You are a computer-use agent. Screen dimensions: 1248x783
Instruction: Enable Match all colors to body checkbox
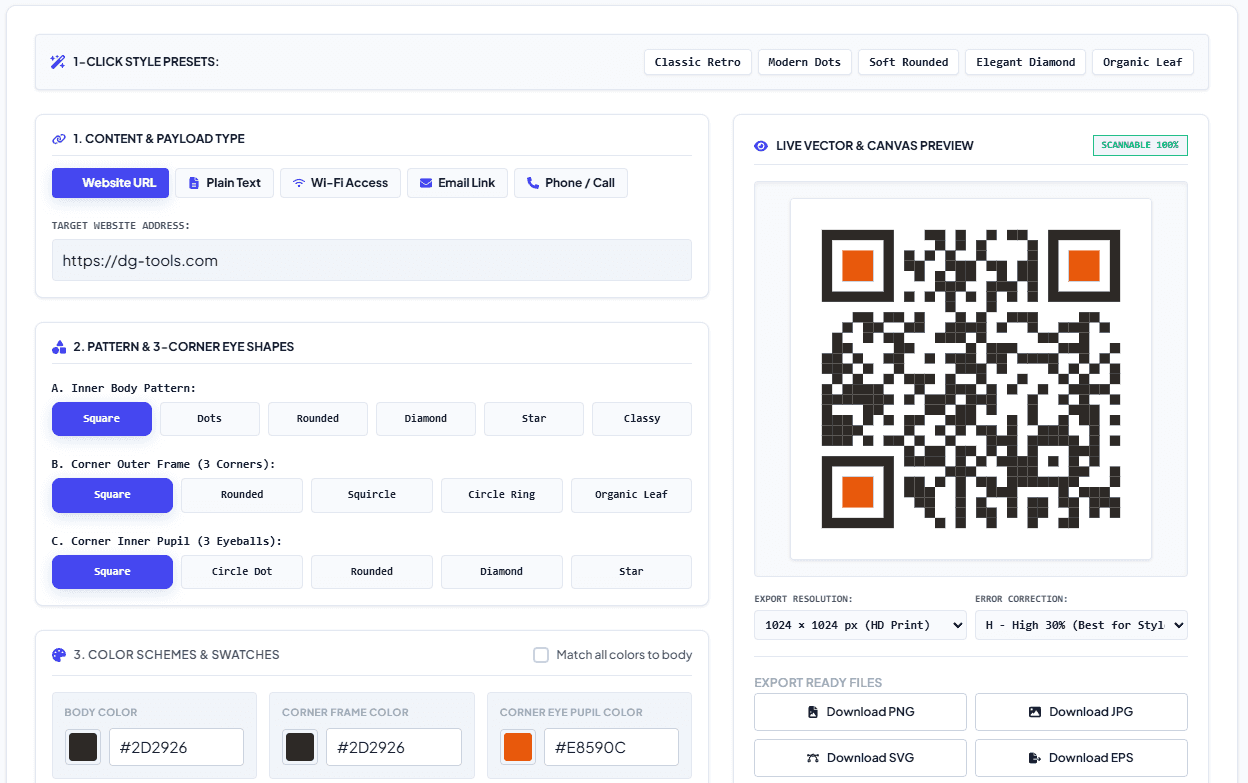[x=541, y=655]
